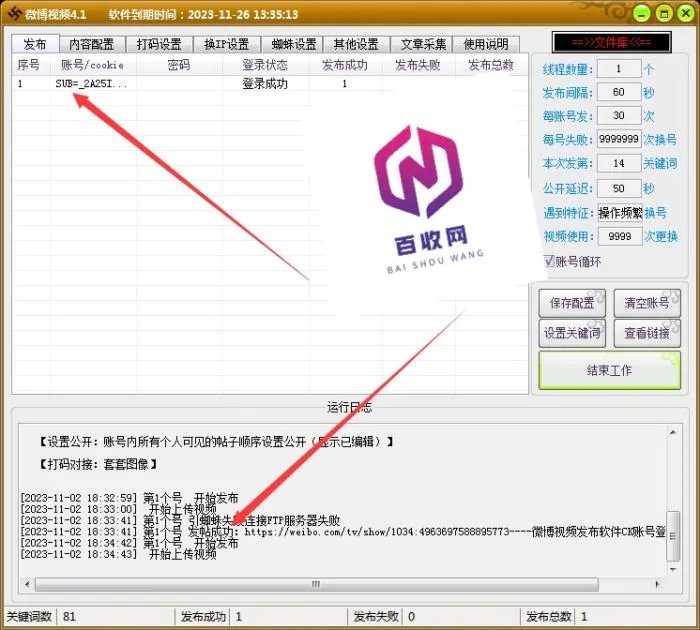Open the 内容配置 tab
Viewport: 700px width, 630px height.
[92, 44]
